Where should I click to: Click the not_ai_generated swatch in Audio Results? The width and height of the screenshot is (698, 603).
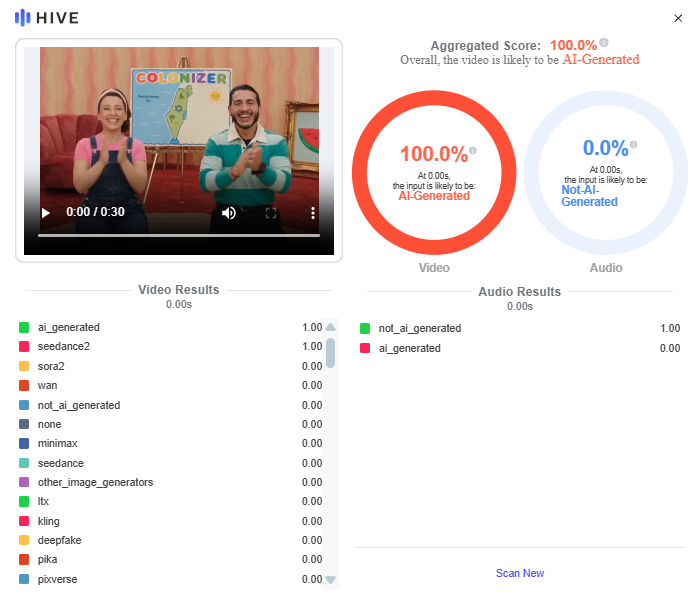pos(365,328)
